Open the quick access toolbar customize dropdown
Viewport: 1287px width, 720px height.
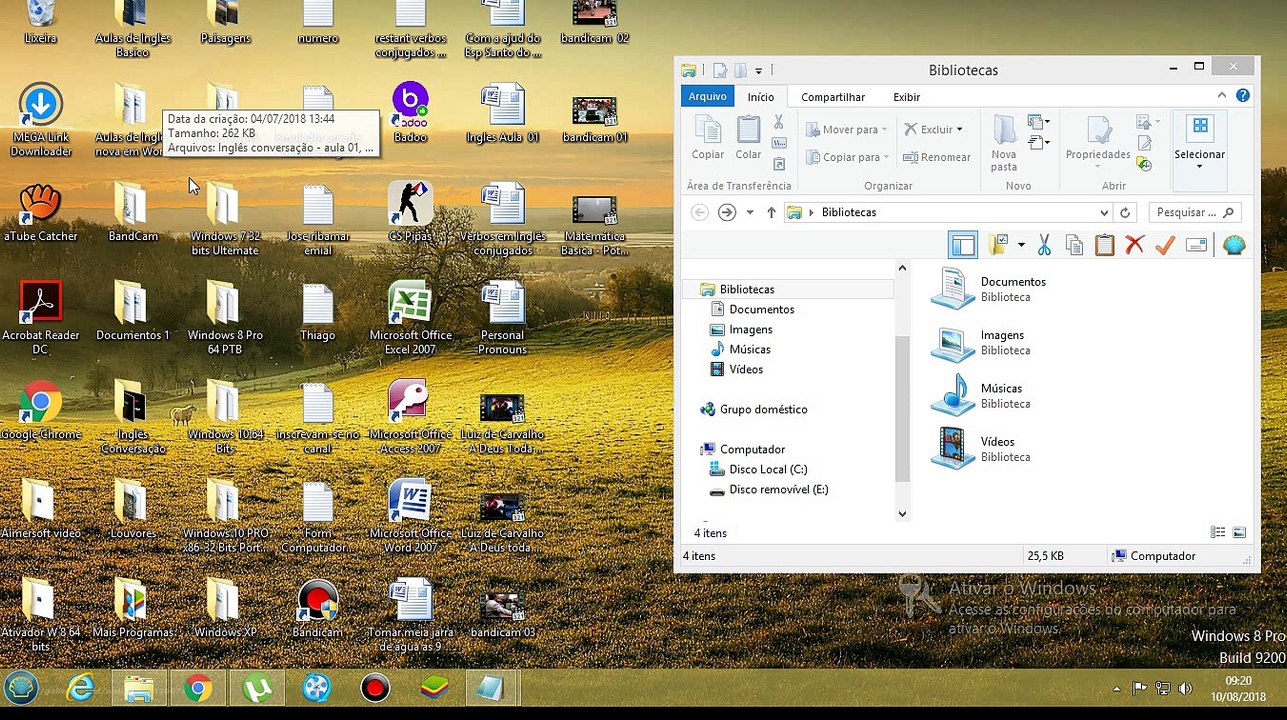coord(758,70)
